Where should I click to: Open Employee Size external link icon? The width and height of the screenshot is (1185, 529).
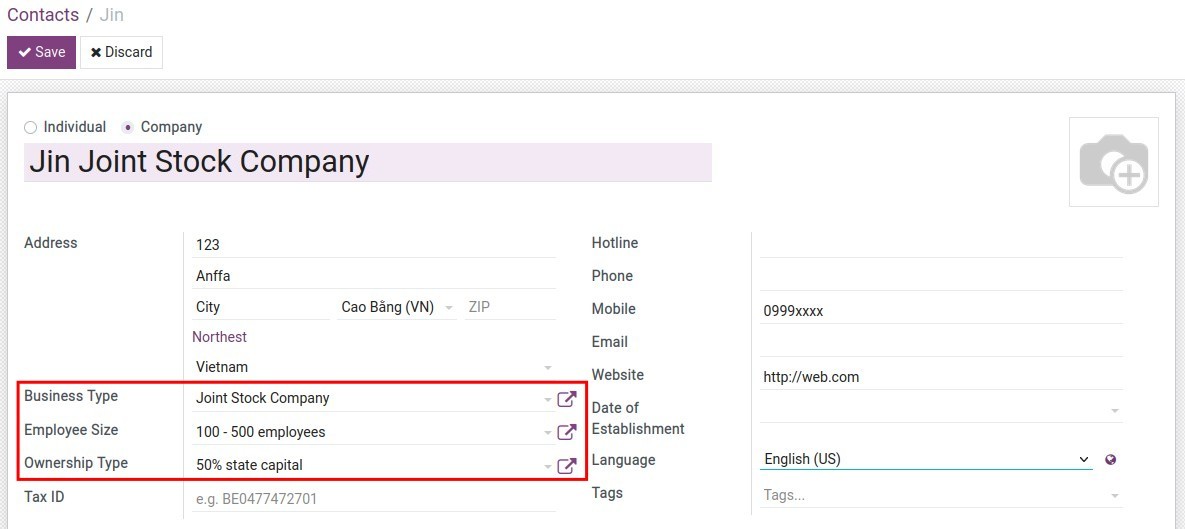click(x=567, y=432)
